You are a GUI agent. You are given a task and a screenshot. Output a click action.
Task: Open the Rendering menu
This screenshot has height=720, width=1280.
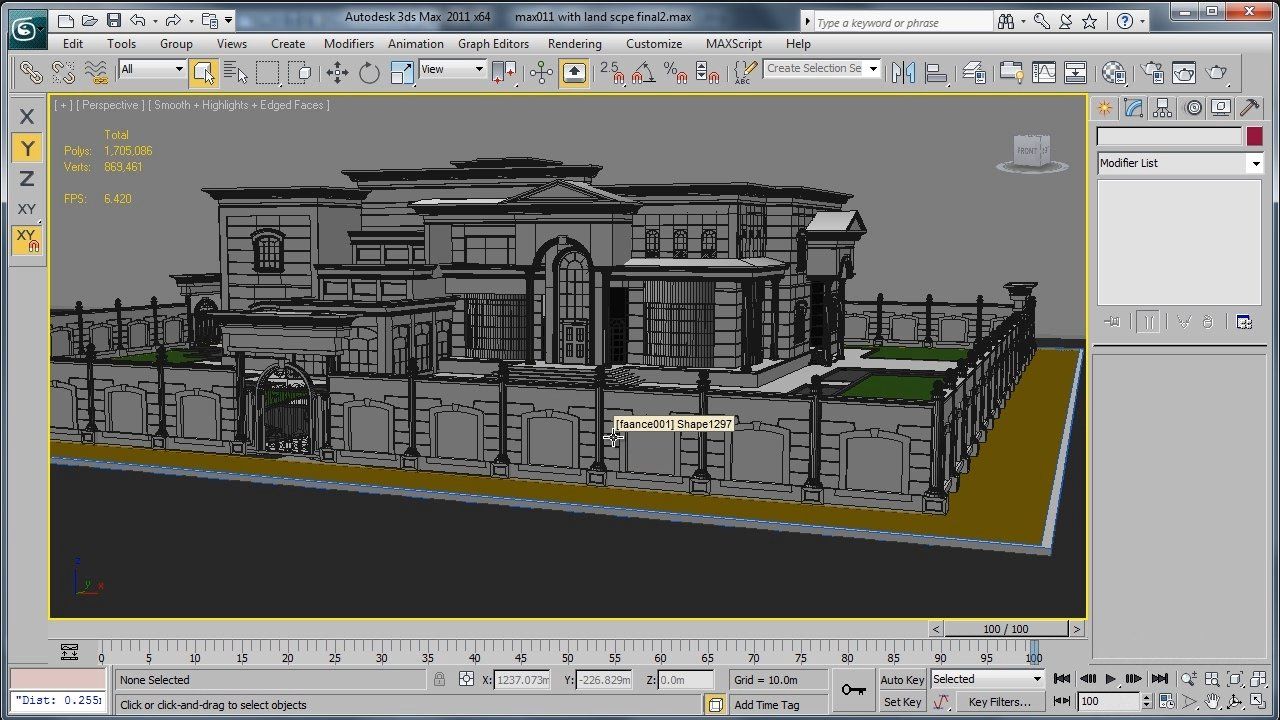(574, 44)
